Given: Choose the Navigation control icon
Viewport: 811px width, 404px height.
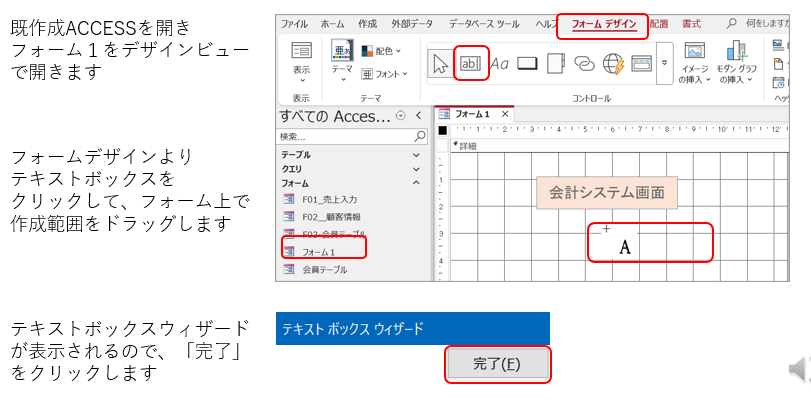Looking at the screenshot, I should [x=640, y=64].
